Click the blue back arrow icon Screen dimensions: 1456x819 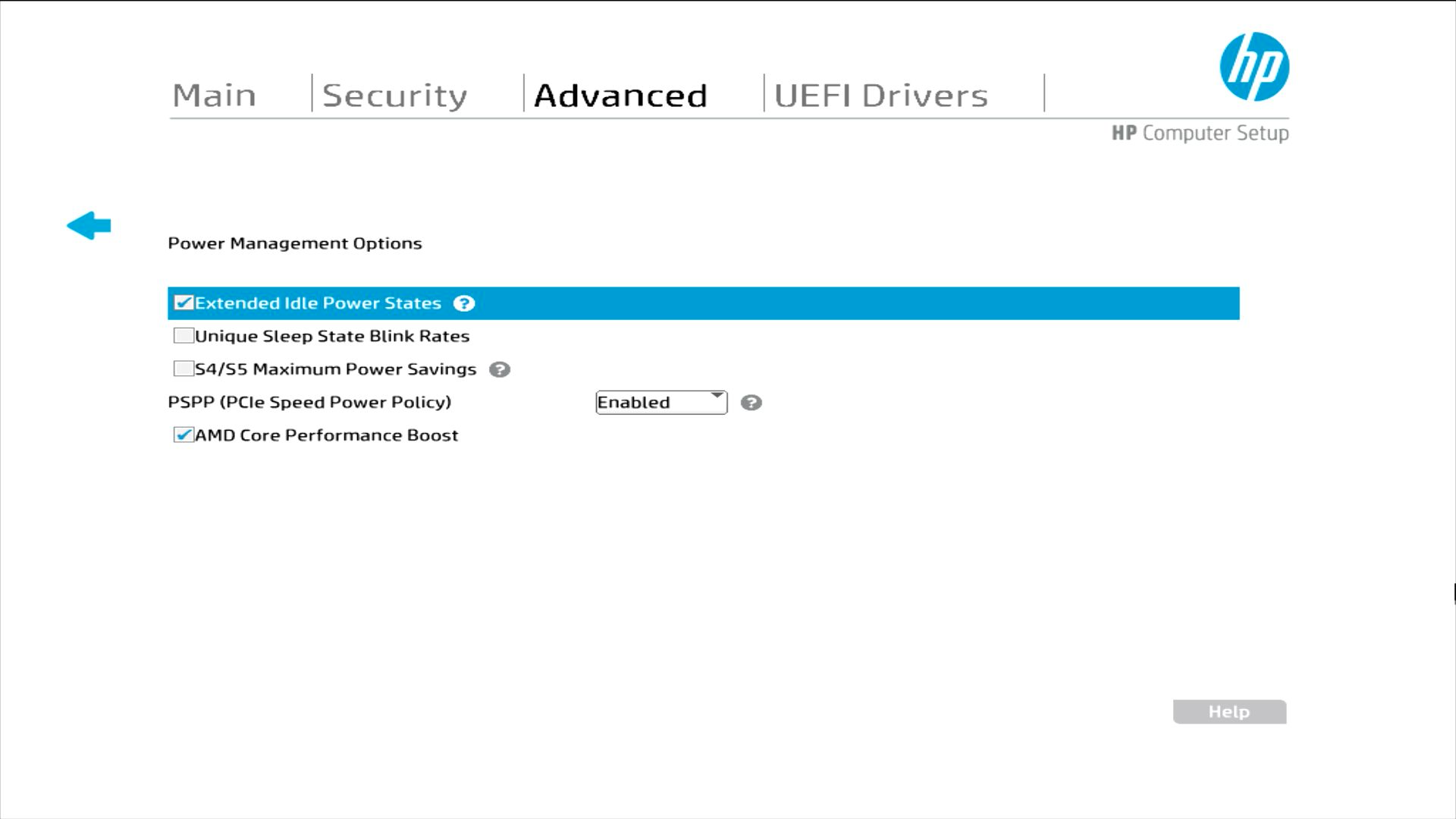pyautogui.click(x=89, y=225)
